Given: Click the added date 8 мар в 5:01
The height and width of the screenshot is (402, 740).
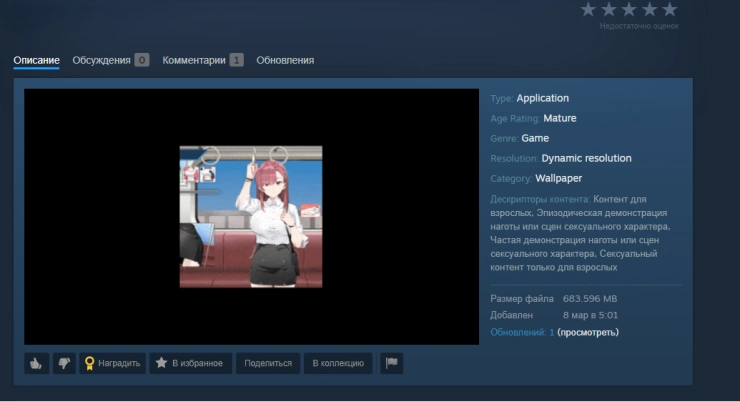Looking at the screenshot, I should pyautogui.click(x=590, y=315).
